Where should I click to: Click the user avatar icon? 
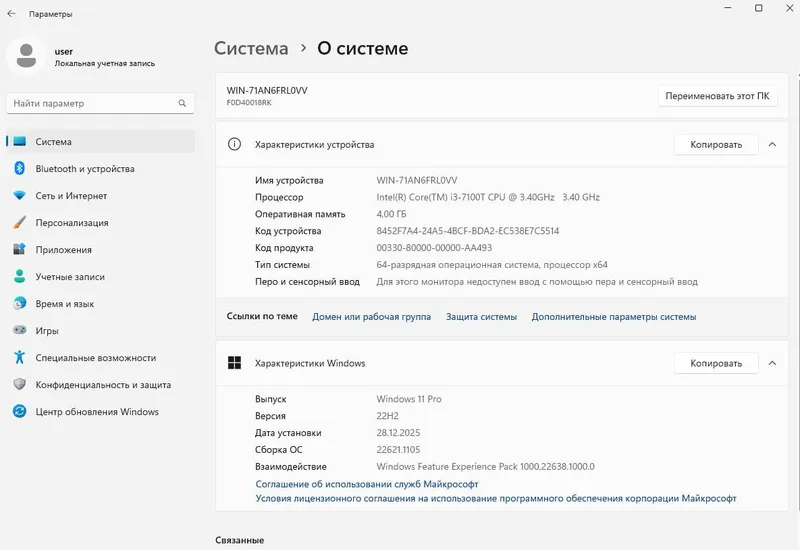tap(26, 56)
